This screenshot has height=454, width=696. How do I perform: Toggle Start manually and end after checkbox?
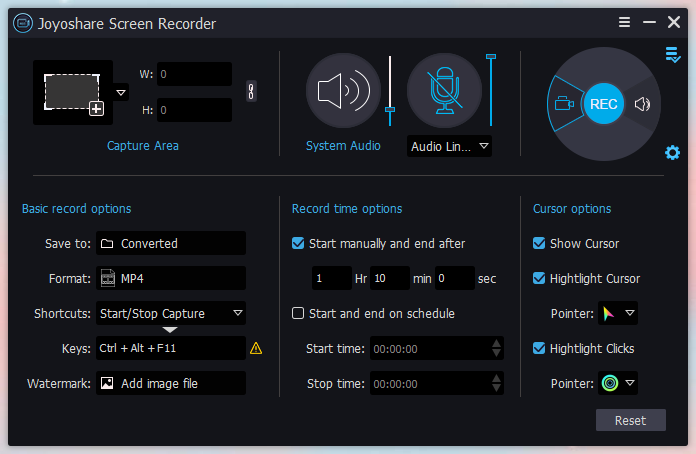pos(298,243)
